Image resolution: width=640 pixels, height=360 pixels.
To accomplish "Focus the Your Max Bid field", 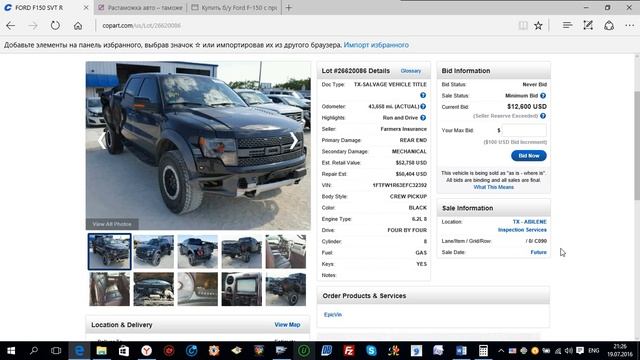I will coord(524,130).
